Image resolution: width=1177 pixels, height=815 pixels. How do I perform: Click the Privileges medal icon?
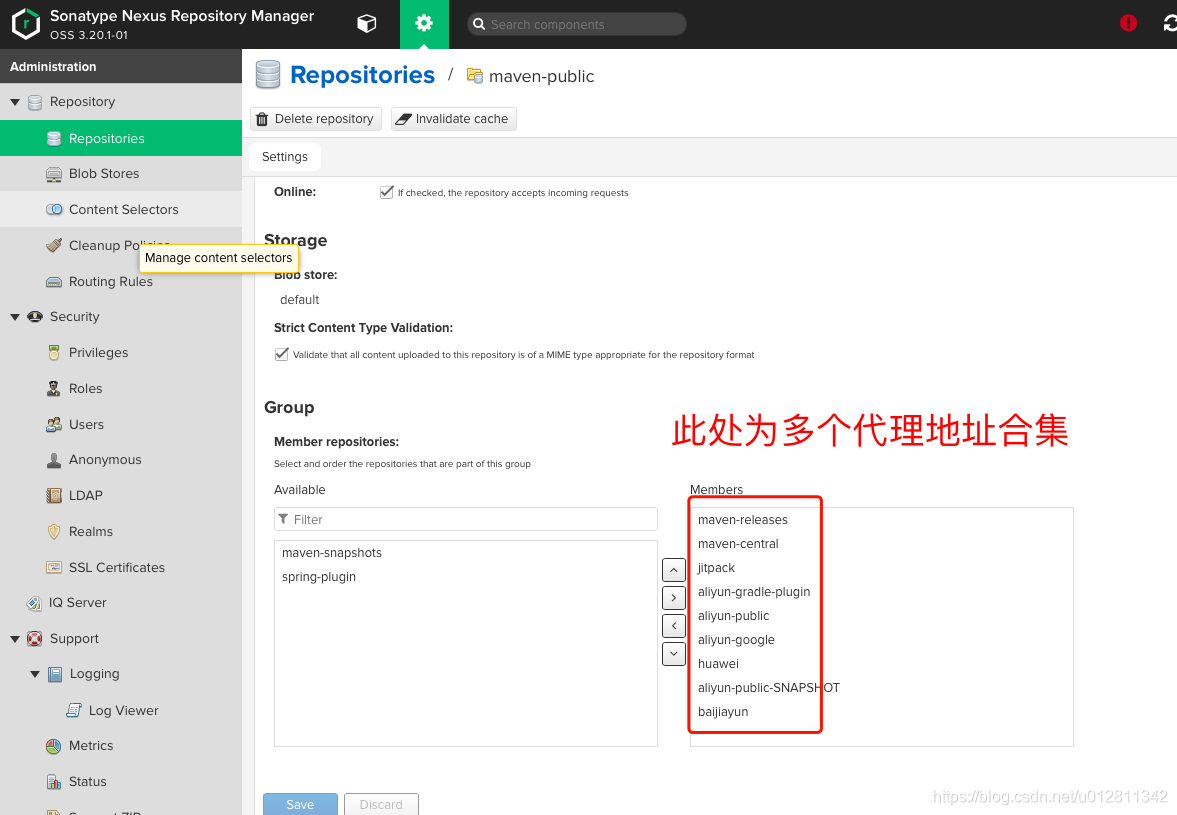(54, 353)
